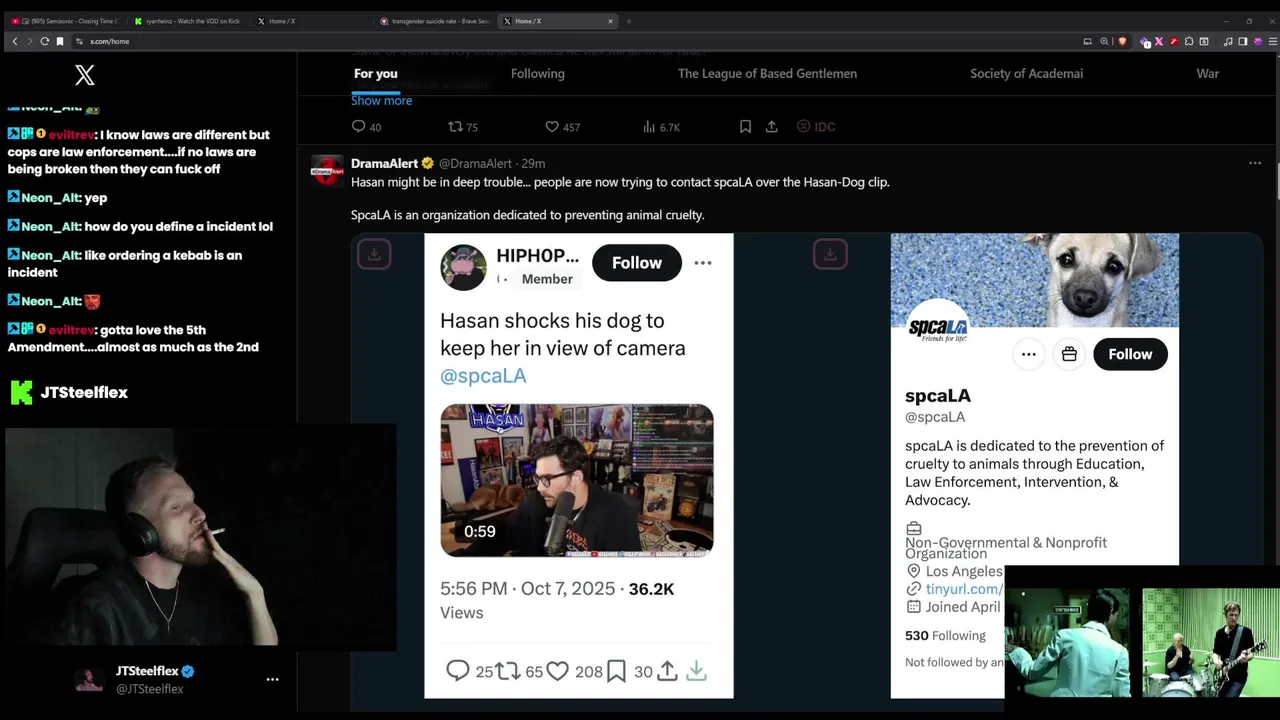The width and height of the screenshot is (1280, 720).
Task: Open the Kick logo beside JTSteelflex
Action: [x=21, y=392]
